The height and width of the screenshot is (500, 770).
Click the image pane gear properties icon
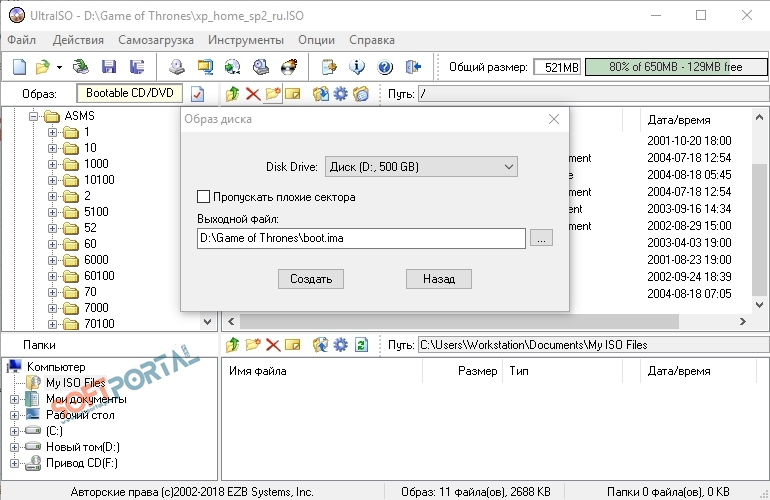340,93
